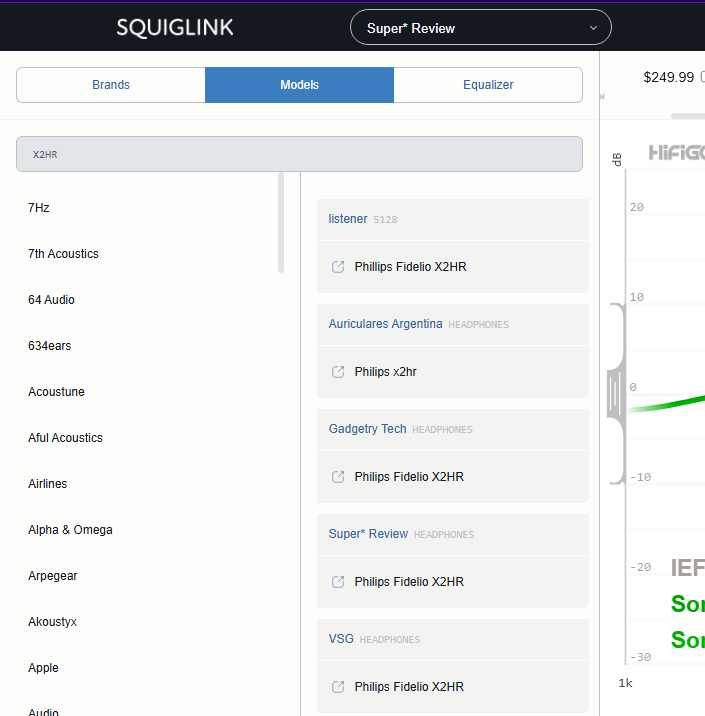Click the brand list scrollbar thumb
This screenshot has width=705, height=716.
click(281, 223)
